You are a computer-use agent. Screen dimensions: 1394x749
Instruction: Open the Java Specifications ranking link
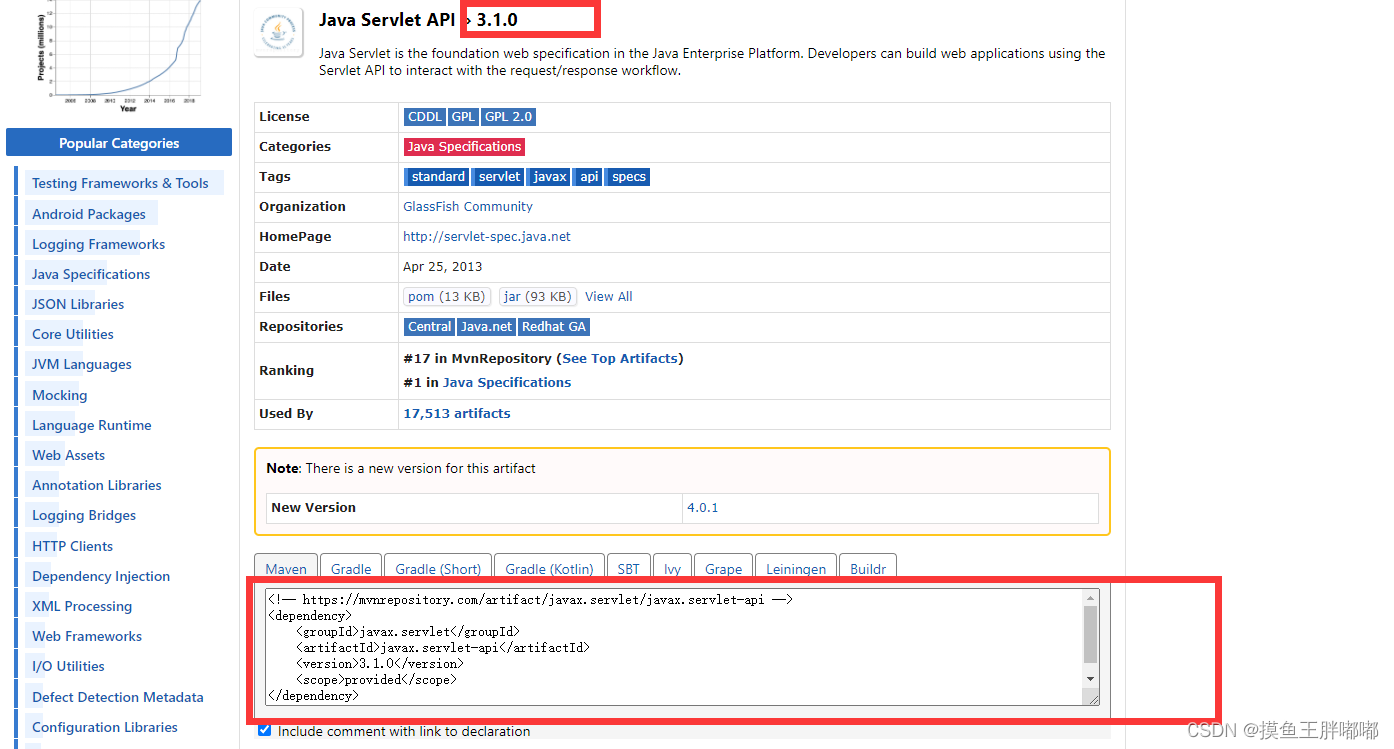tap(507, 382)
